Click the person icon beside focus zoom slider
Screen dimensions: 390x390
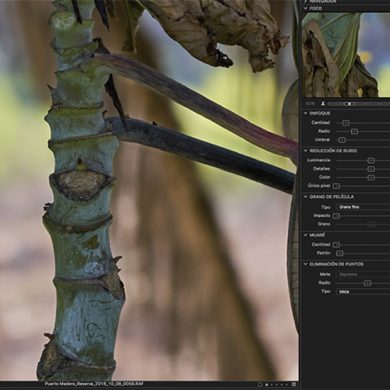pyautogui.click(x=323, y=104)
